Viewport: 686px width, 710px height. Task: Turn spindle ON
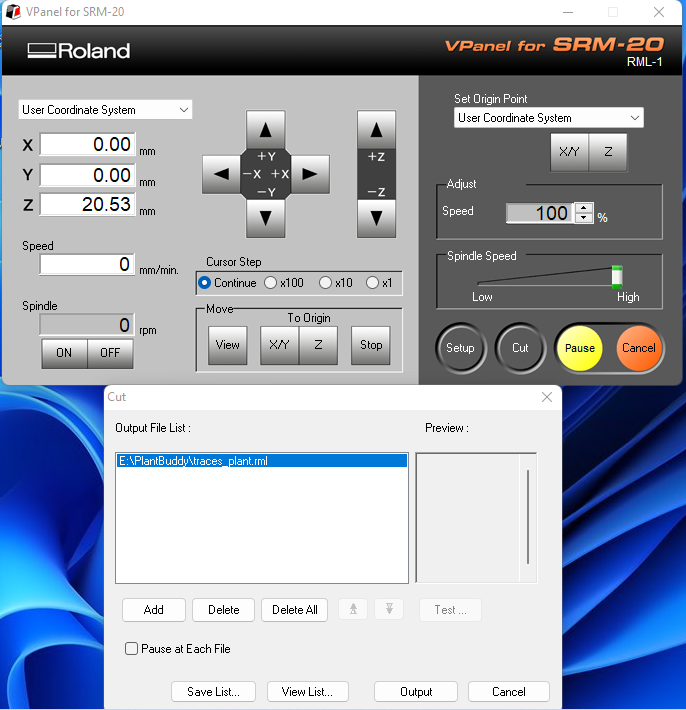tap(64, 353)
